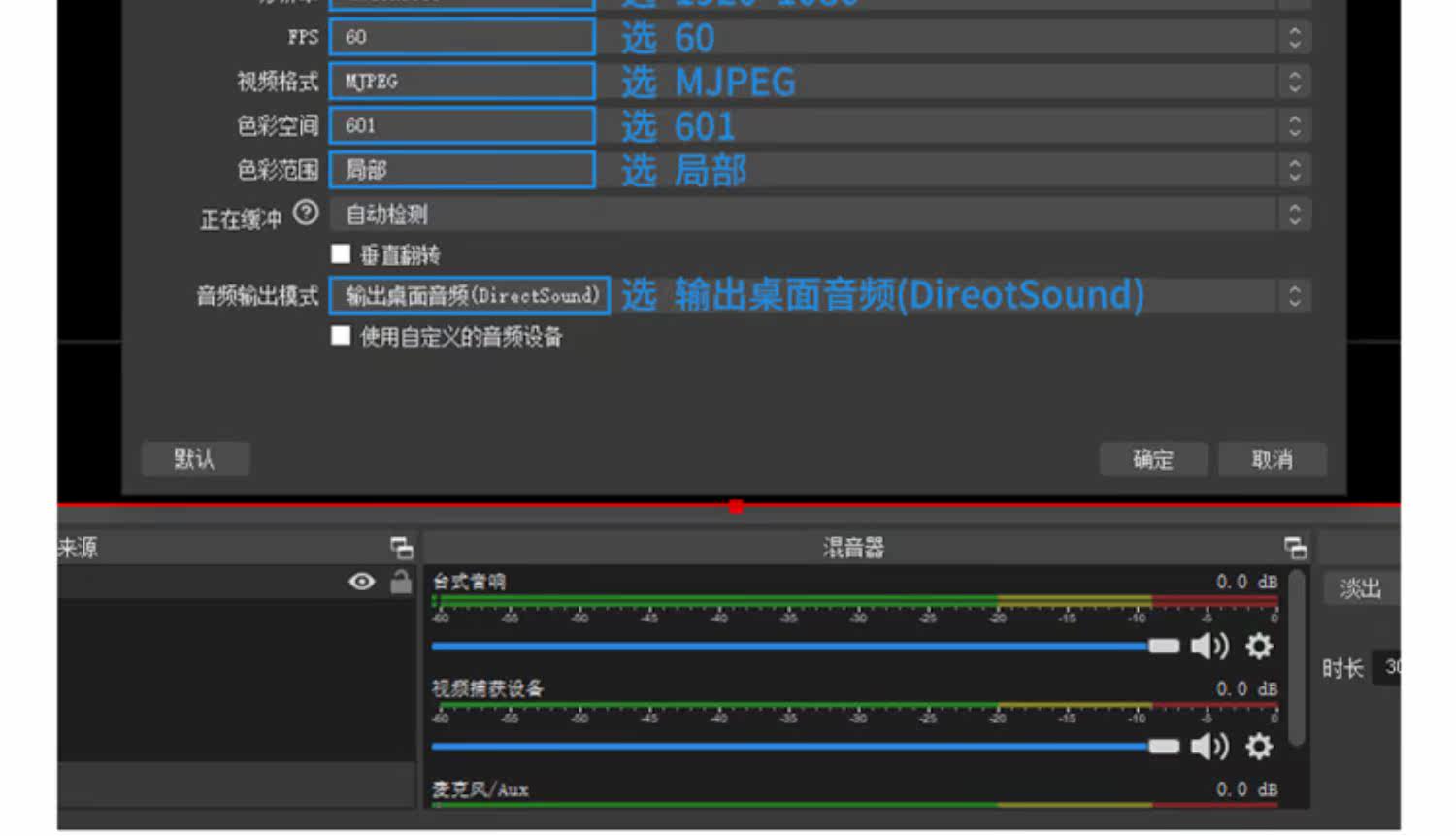Open the 色彩范围 dropdown showing 局部
The height and width of the screenshot is (836, 1456).
coord(820,170)
